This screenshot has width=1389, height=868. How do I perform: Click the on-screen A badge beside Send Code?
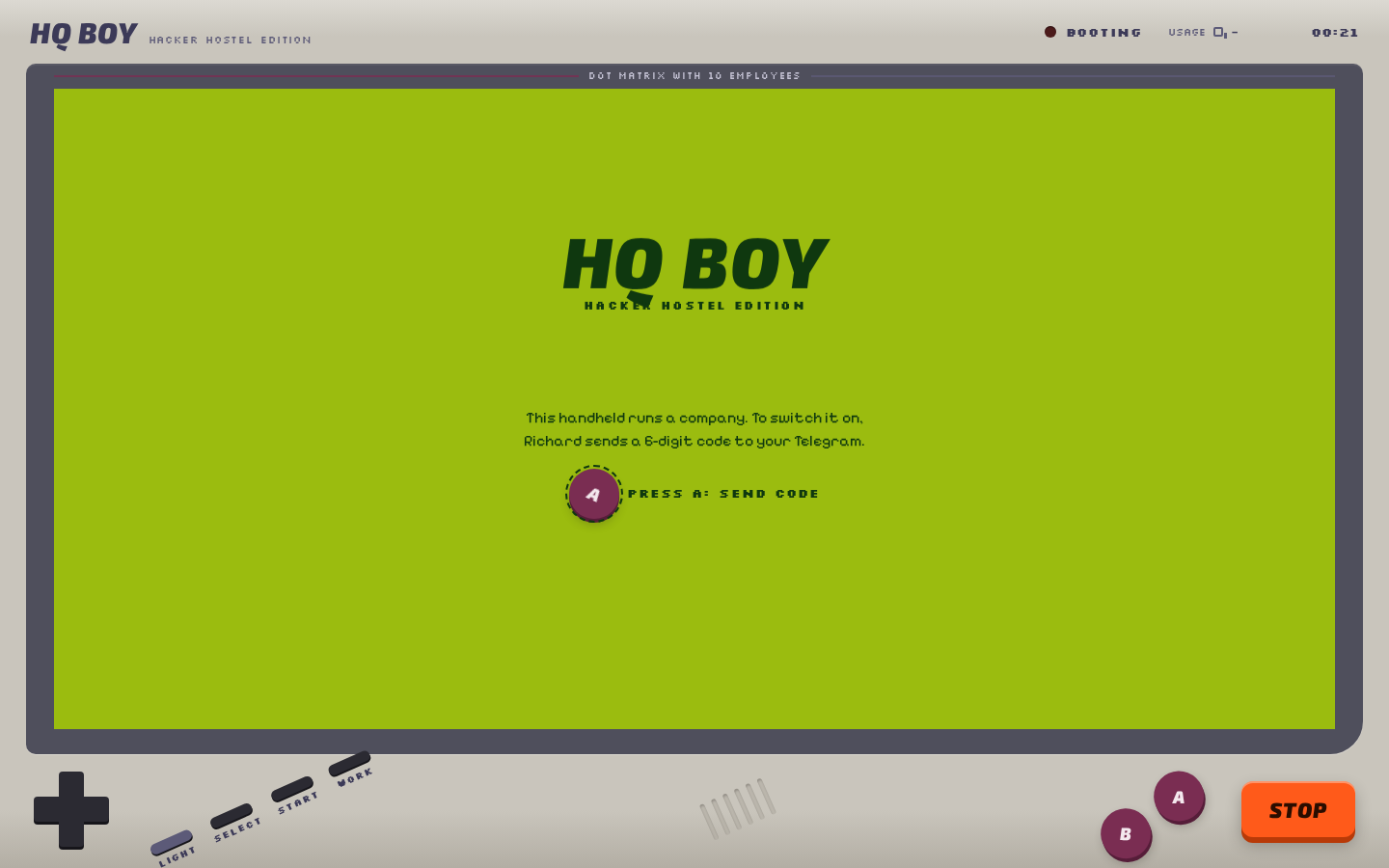pos(593,494)
